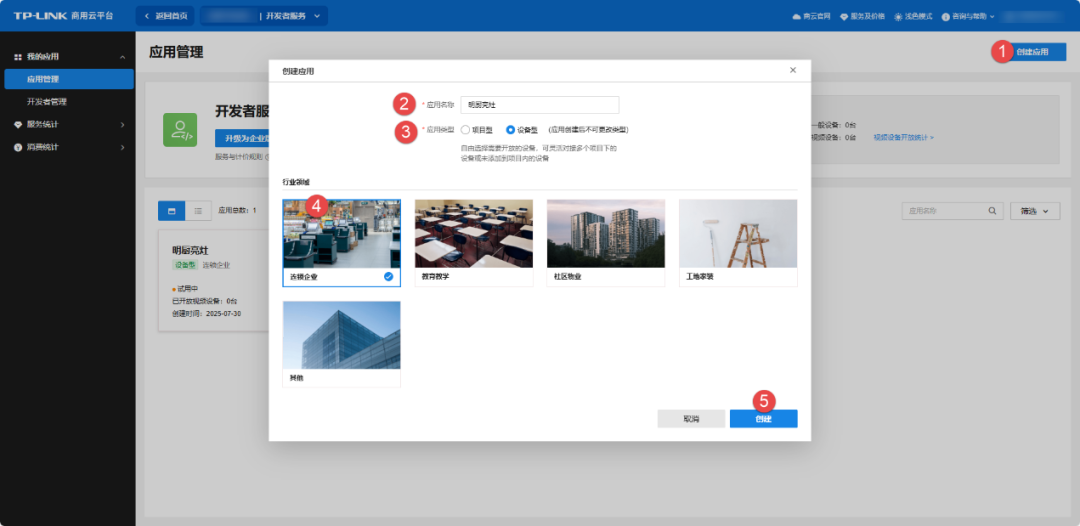Open 服务及价格 in top bar
Image resolution: width=1080 pixels, height=526 pixels.
844,17
